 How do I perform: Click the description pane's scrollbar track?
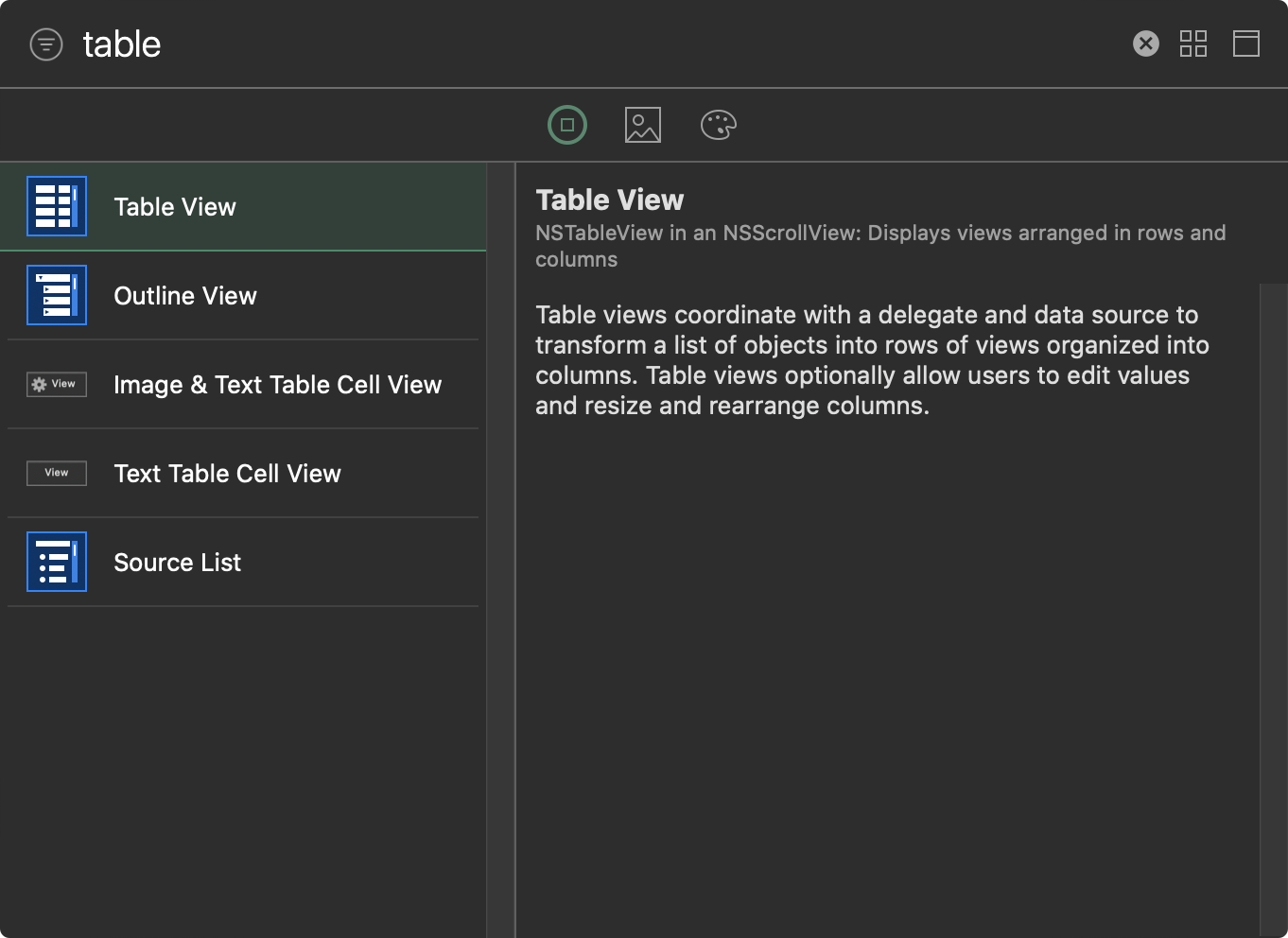pyautogui.click(x=1273, y=605)
